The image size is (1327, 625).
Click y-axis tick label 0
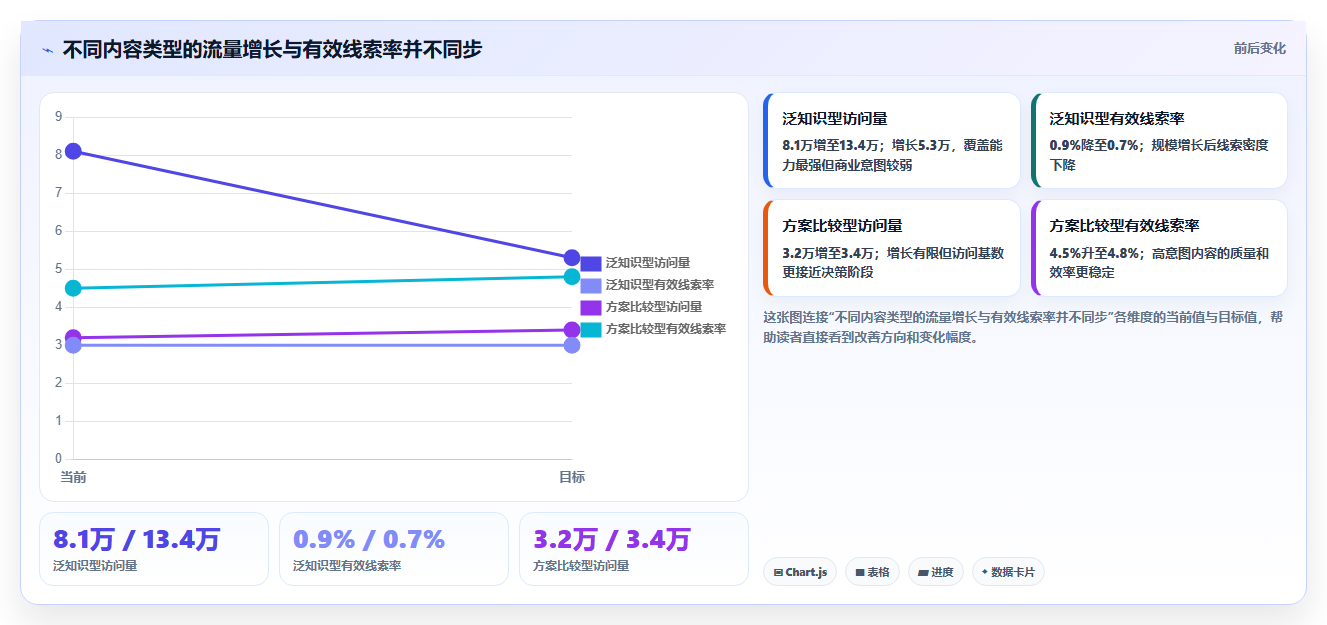59,459
